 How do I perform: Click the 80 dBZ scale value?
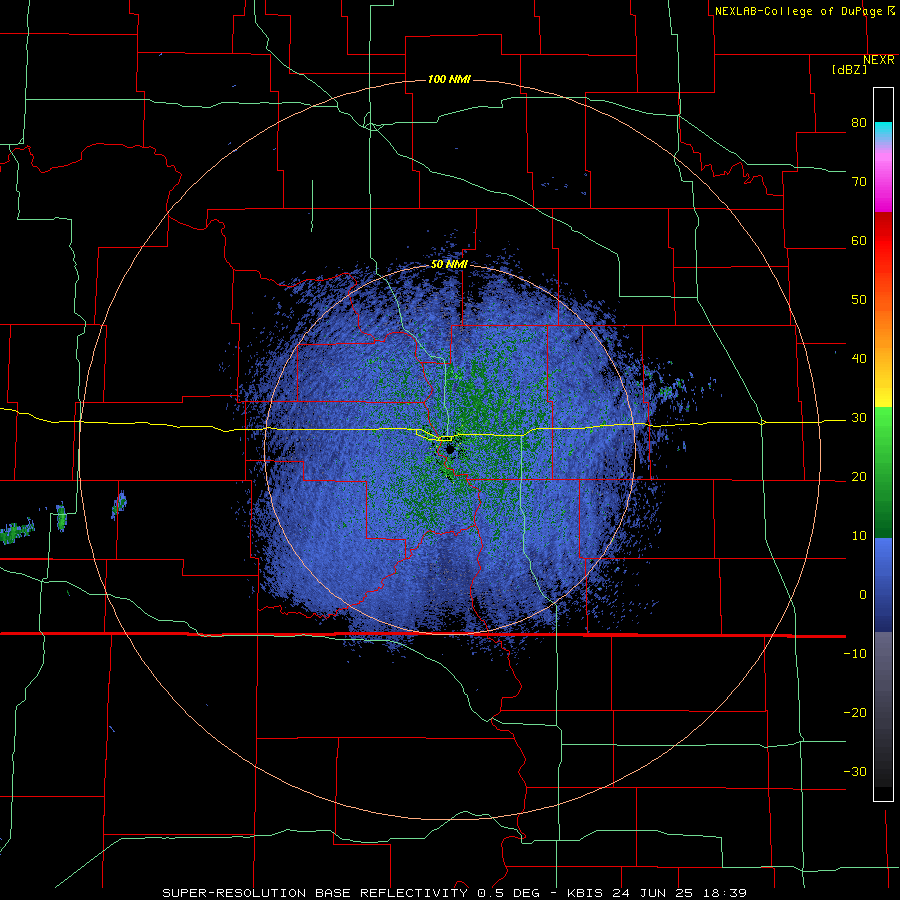[859, 123]
